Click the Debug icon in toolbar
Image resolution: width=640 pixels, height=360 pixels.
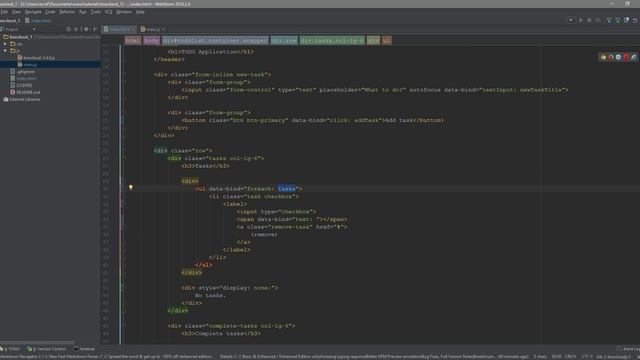coord(589,20)
